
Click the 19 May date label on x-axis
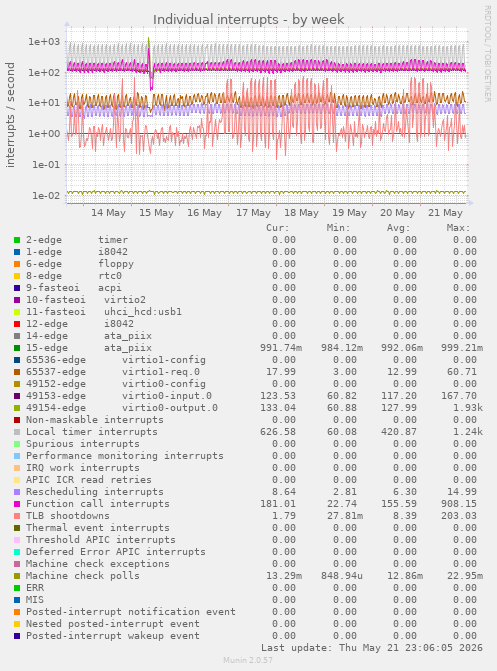click(349, 213)
